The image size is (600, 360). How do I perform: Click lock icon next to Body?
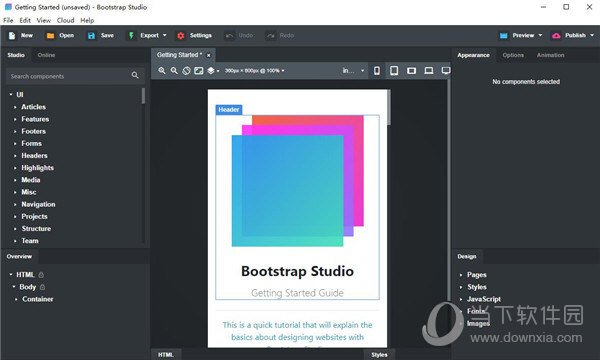[42, 287]
